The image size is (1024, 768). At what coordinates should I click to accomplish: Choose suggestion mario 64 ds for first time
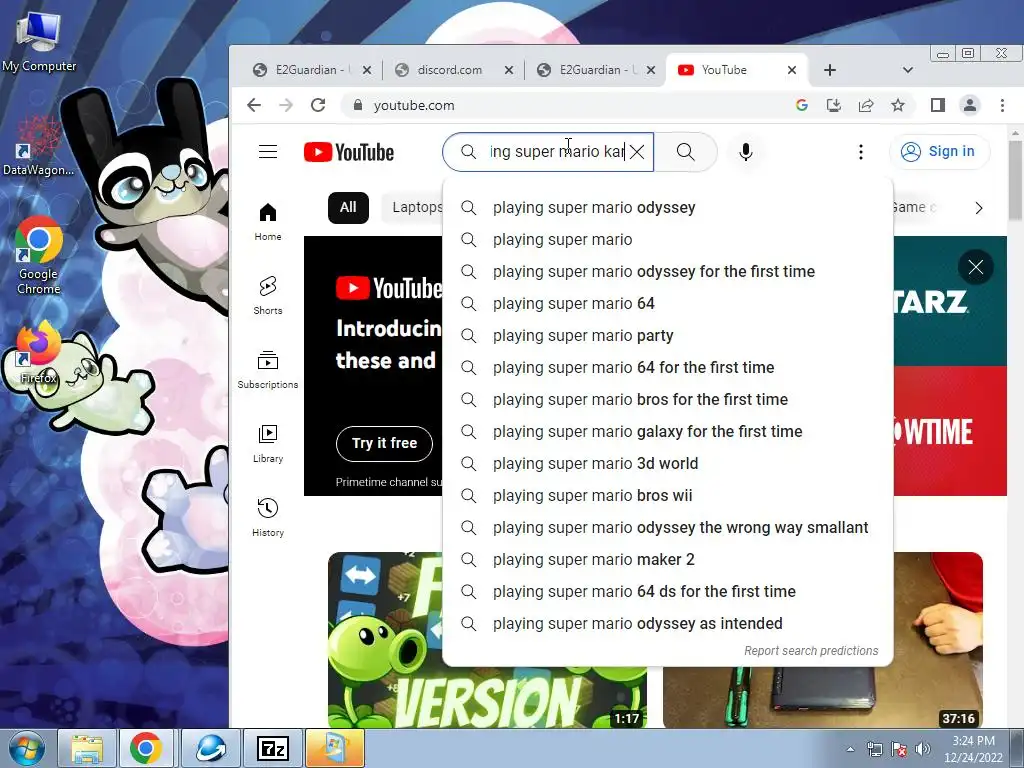[667, 592]
